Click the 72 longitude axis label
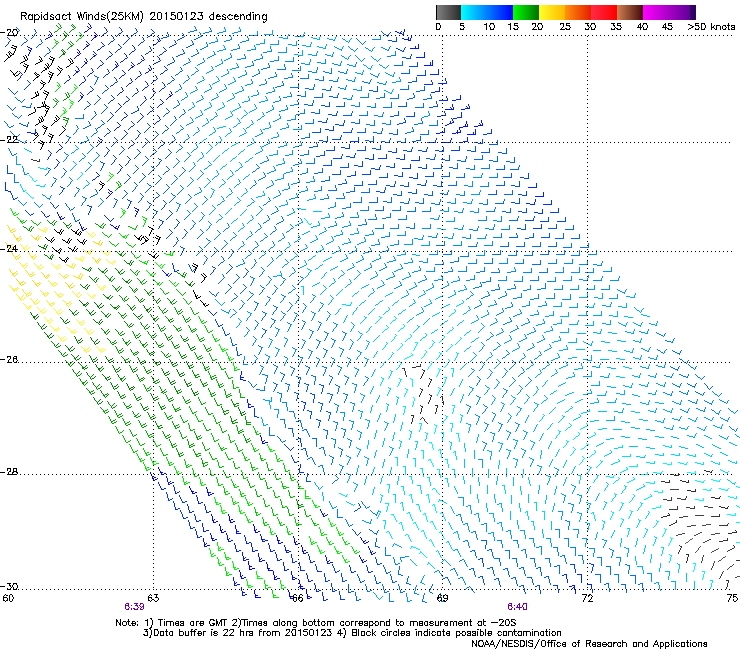Image resolution: width=740 pixels, height=650 pixels. click(587, 599)
